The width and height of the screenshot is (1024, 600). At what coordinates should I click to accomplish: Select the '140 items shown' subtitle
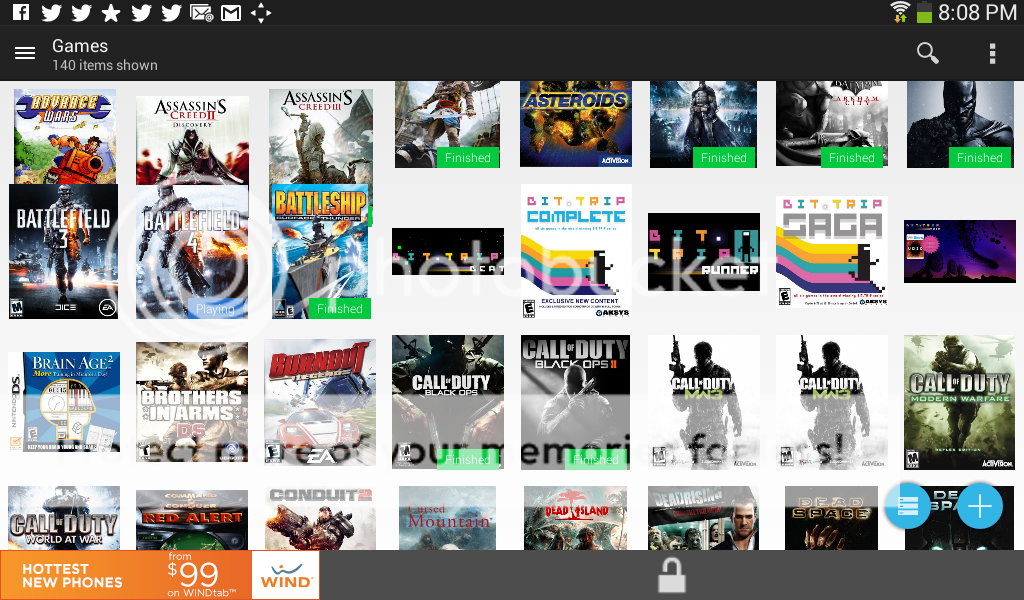[104, 65]
